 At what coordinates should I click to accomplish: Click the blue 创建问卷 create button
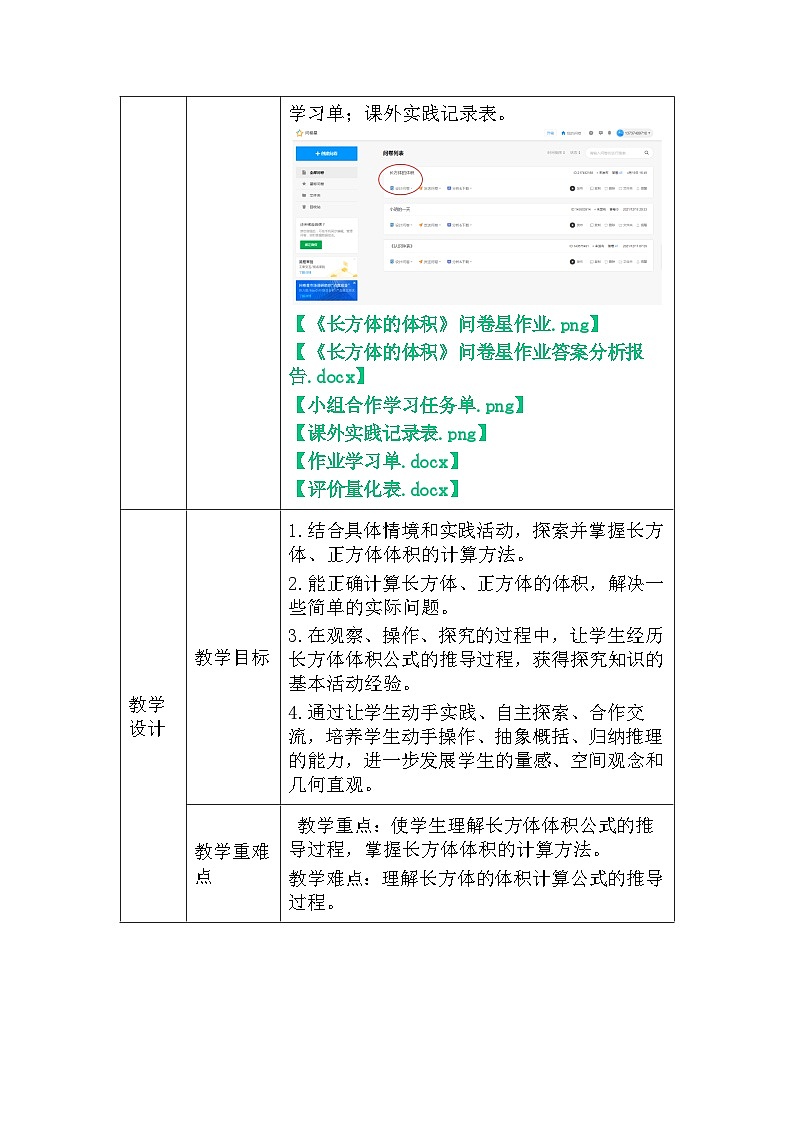pyautogui.click(x=326, y=153)
